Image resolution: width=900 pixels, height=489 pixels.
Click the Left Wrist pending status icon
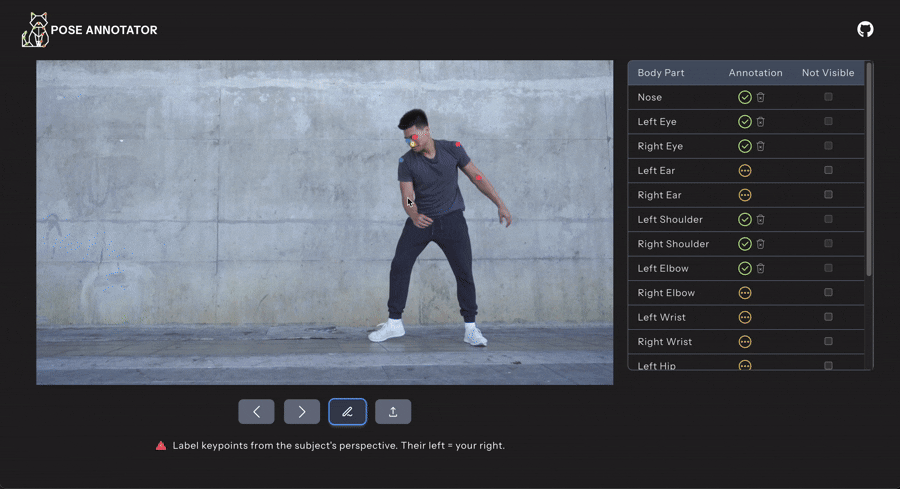click(744, 317)
